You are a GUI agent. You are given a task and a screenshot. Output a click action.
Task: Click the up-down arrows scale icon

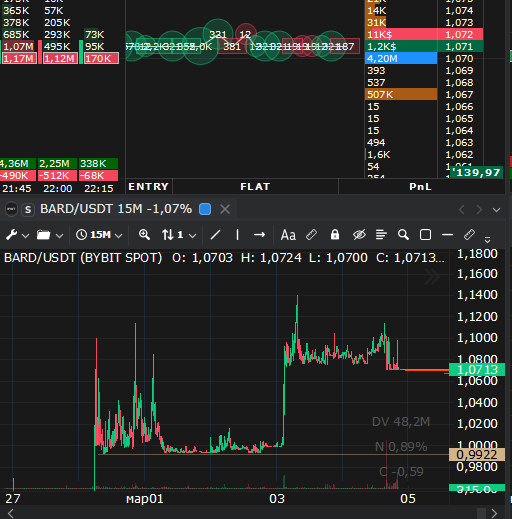pyautogui.click(x=168, y=235)
